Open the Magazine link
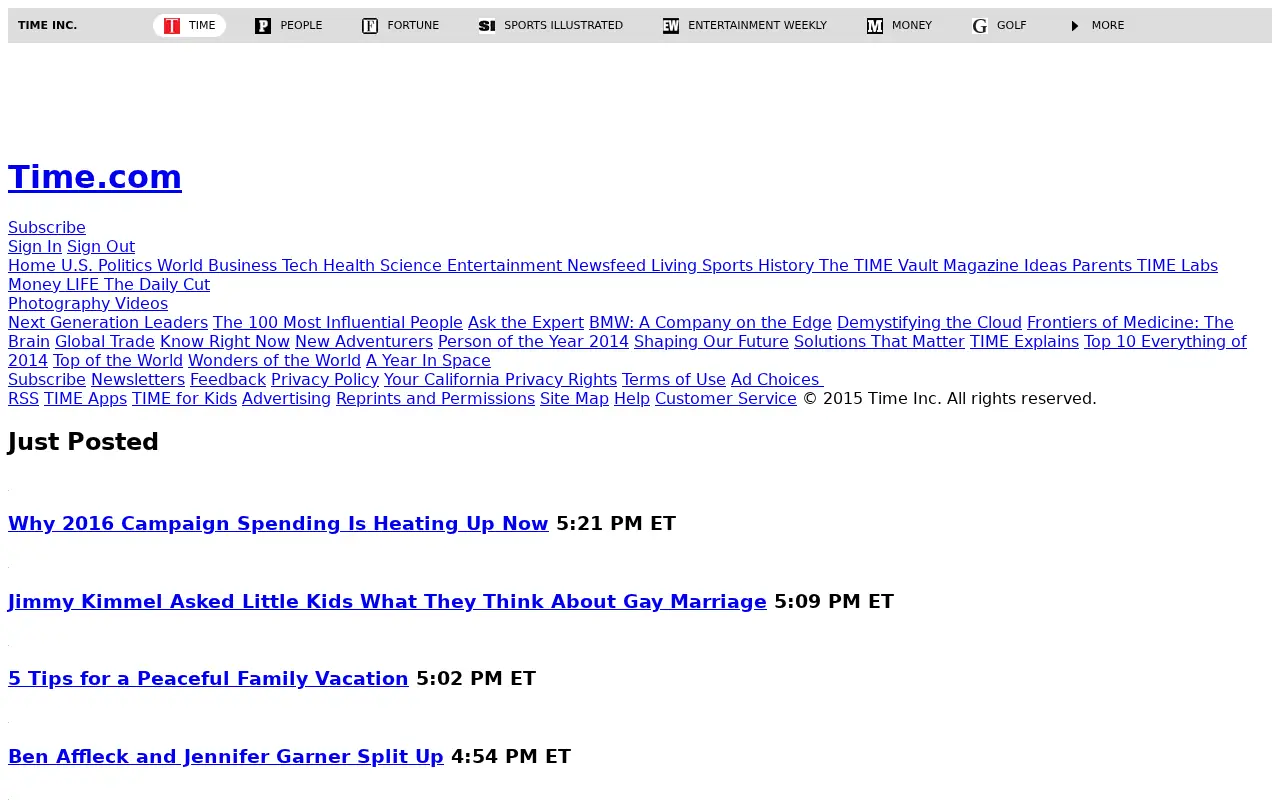The width and height of the screenshot is (1280, 800). pyautogui.click(x=981, y=266)
